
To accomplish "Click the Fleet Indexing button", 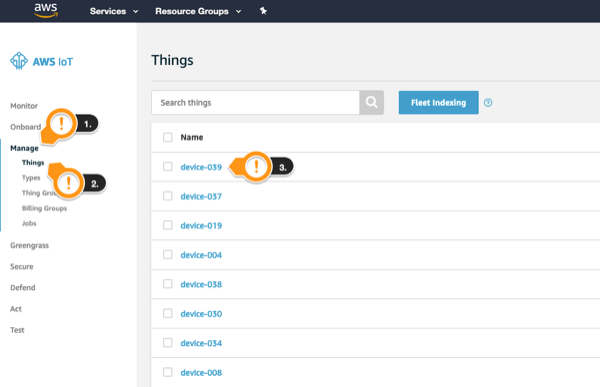I will (x=439, y=103).
